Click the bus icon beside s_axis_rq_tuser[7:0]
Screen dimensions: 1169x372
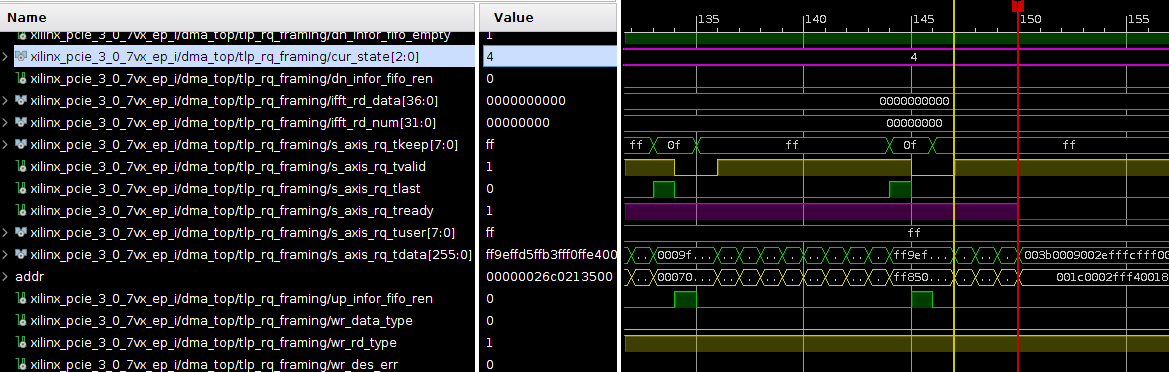tap(22, 232)
